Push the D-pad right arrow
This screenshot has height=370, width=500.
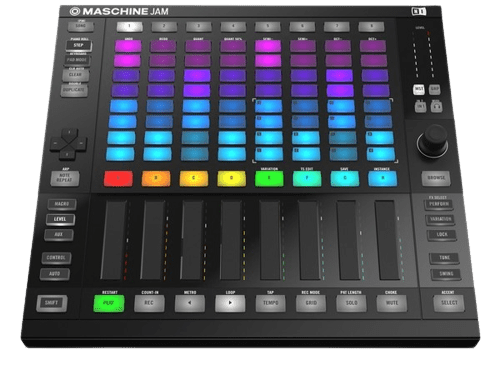[81, 144]
